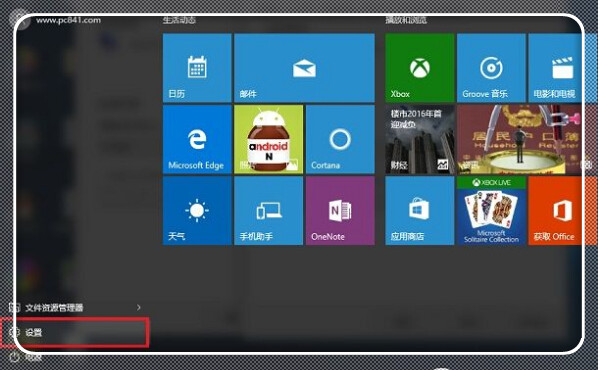The height and width of the screenshot is (370, 598).
Task: Open the 日历 calendar tile
Action: [x=197, y=68]
